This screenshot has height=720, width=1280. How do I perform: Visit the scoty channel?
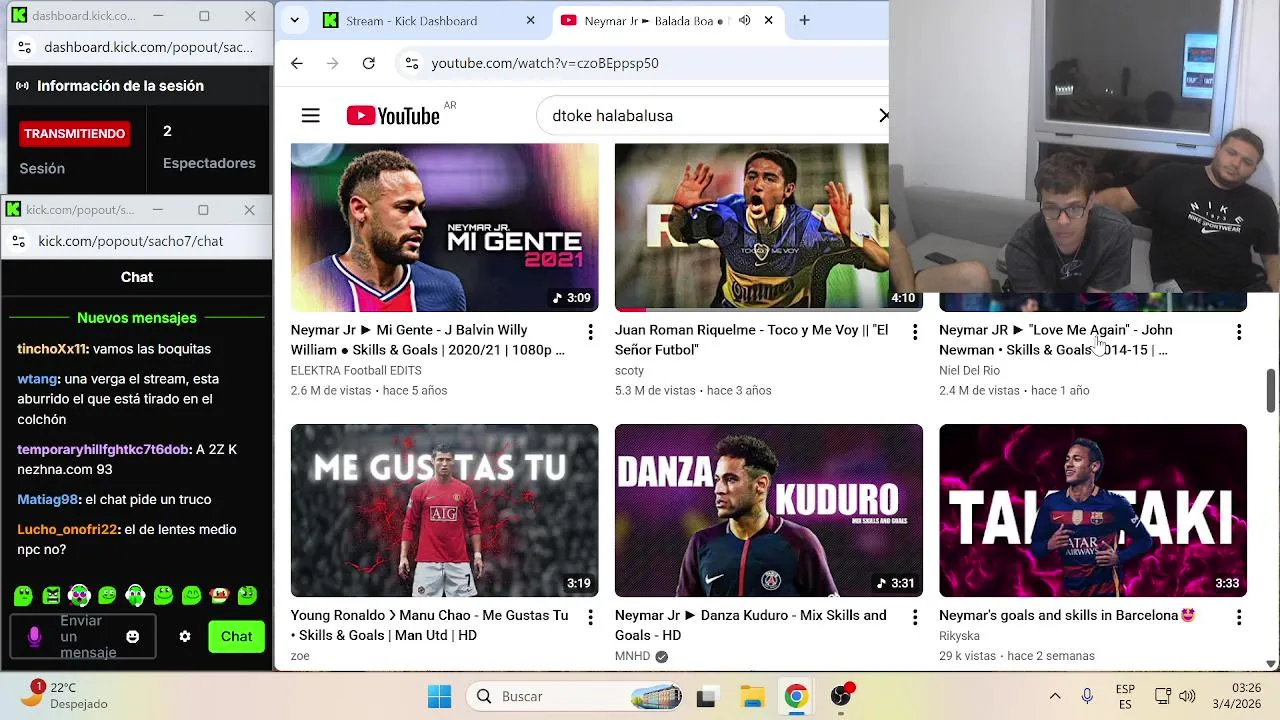629,370
